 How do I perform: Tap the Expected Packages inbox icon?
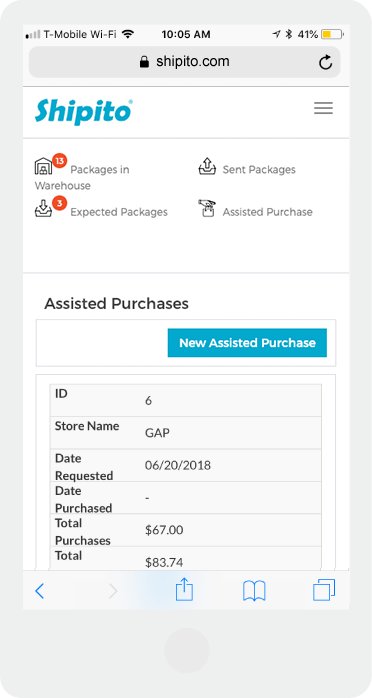tap(43, 208)
